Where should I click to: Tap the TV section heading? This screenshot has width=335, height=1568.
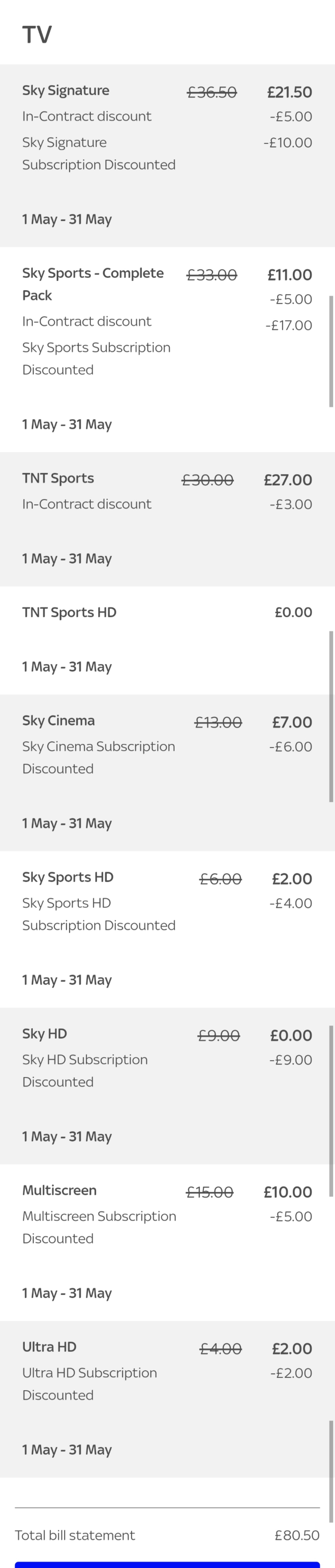point(37,35)
